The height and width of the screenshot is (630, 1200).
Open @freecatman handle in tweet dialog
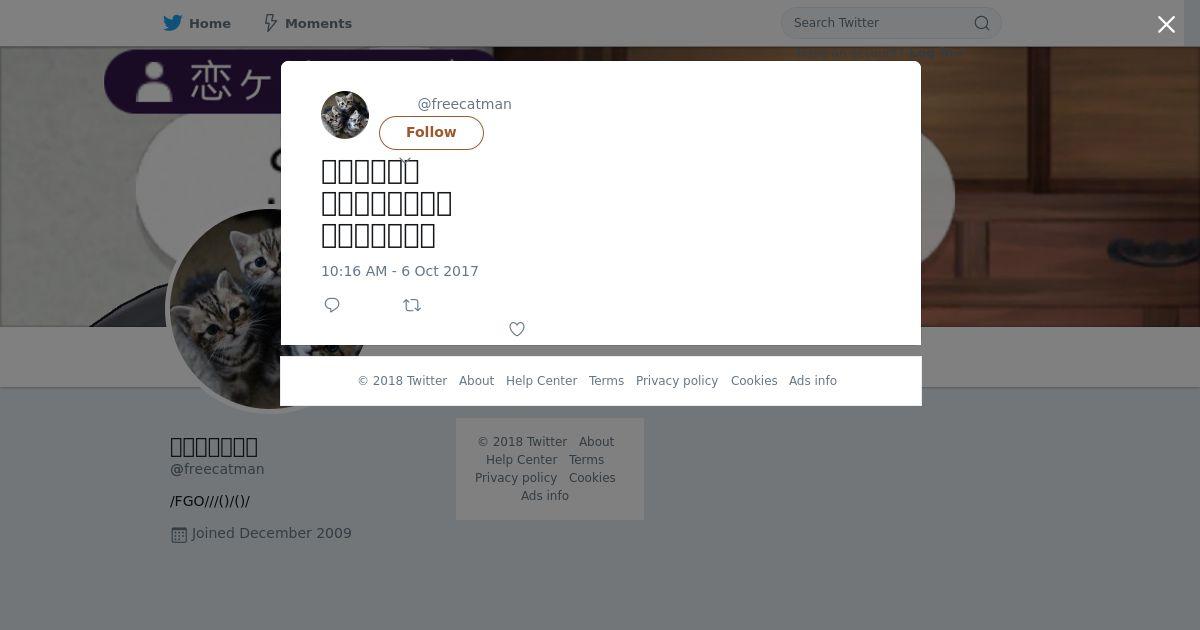pyautogui.click(x=464, y=104)
